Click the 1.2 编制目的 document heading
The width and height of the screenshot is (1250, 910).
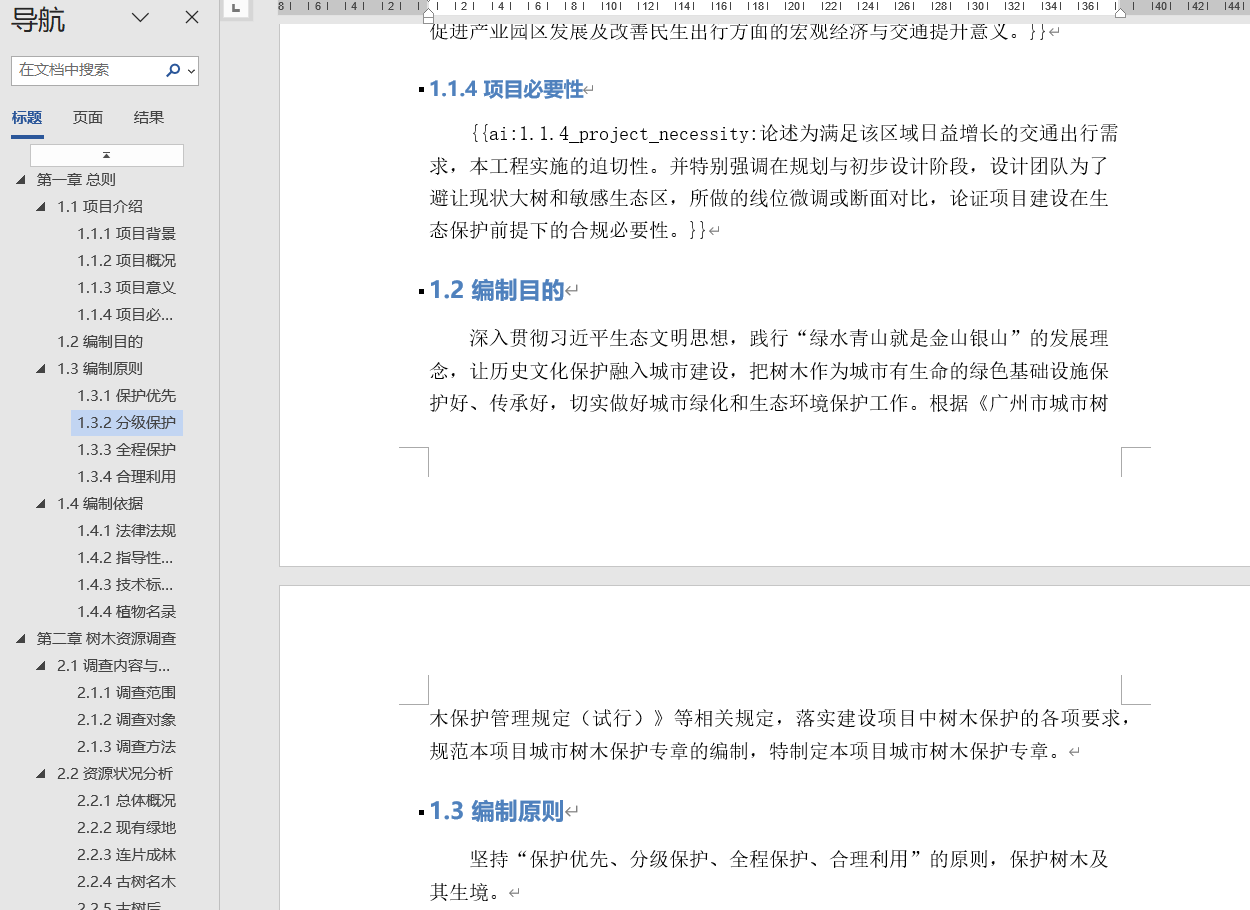[497, 290]
